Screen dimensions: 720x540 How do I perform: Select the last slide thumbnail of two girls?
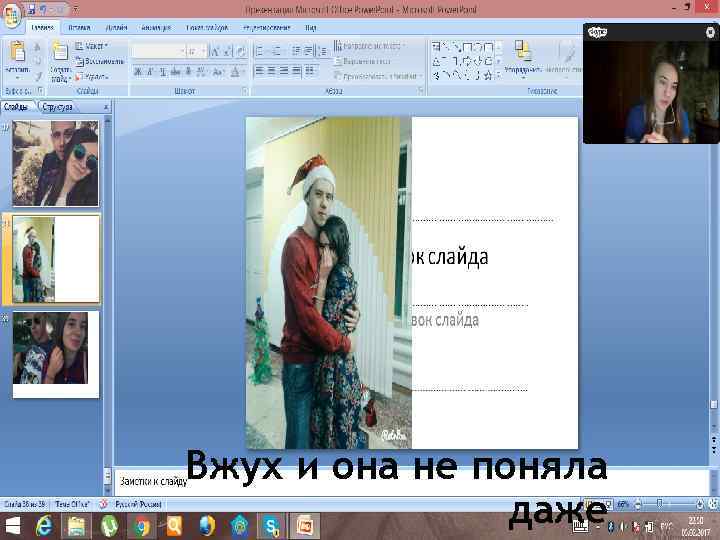(56, 354)
